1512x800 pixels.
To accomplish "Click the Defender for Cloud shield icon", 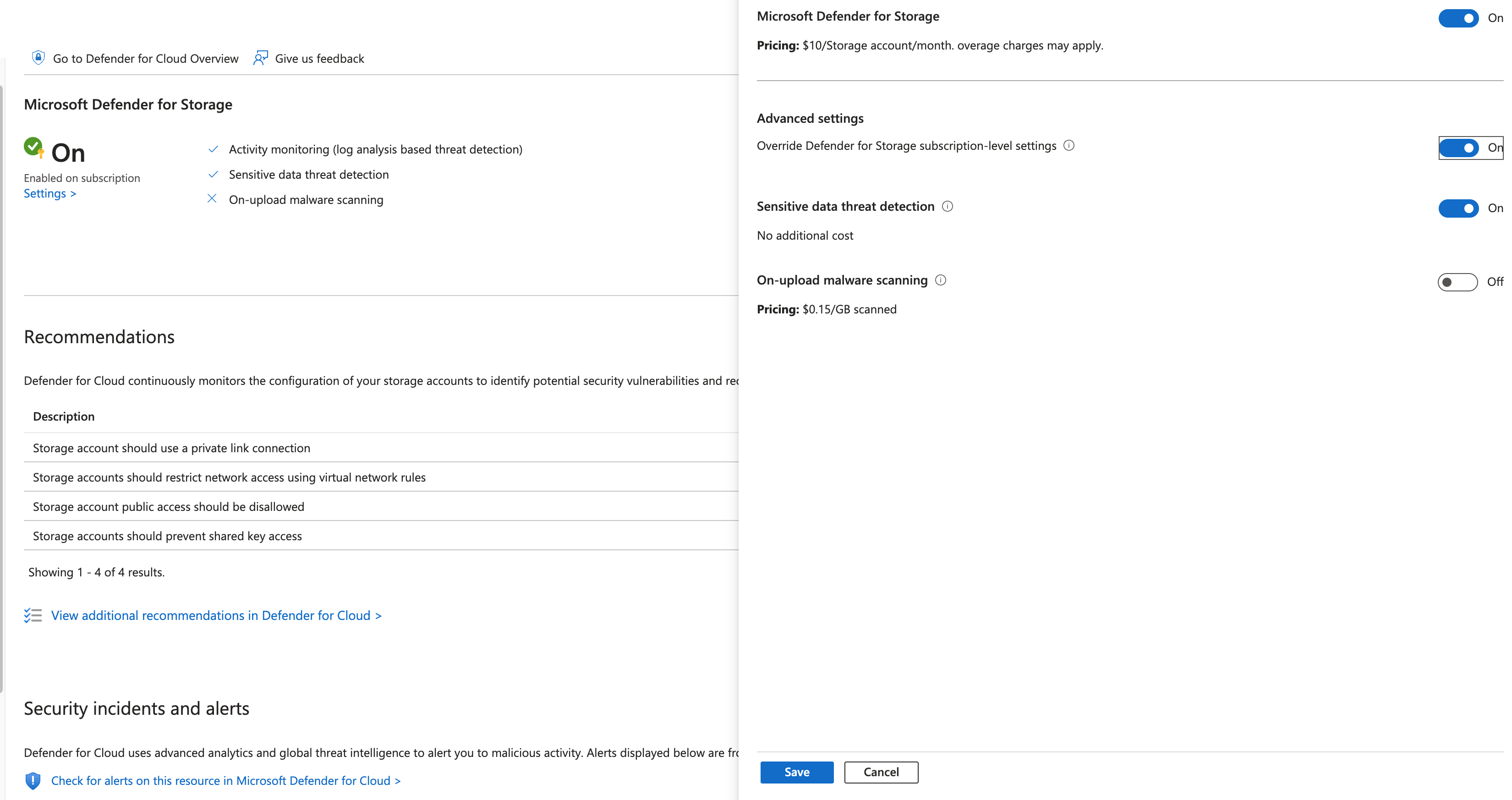I will [38, 58].
